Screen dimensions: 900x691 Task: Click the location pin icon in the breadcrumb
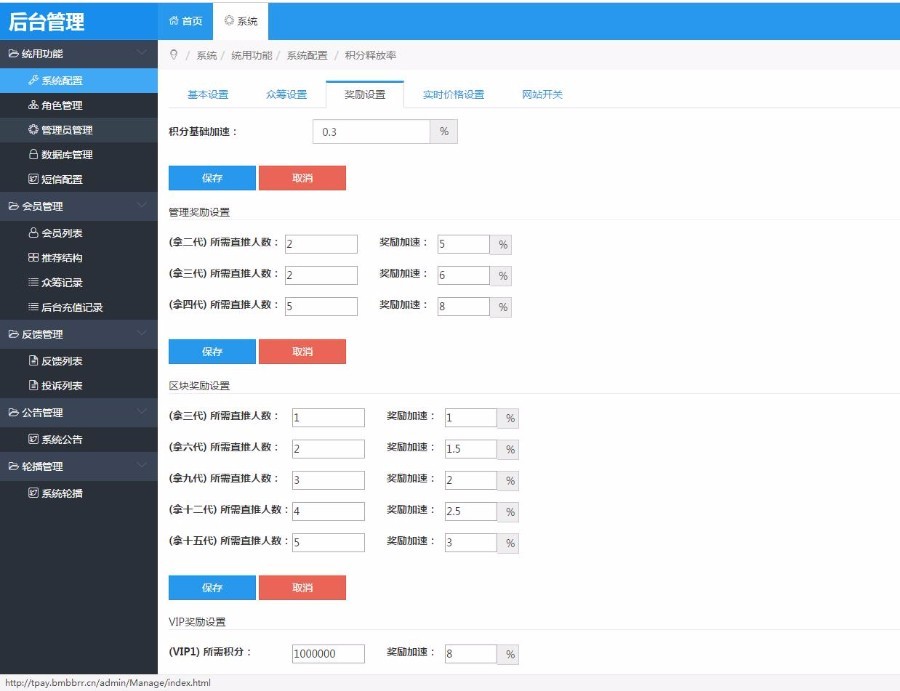[x=174, y=55]
